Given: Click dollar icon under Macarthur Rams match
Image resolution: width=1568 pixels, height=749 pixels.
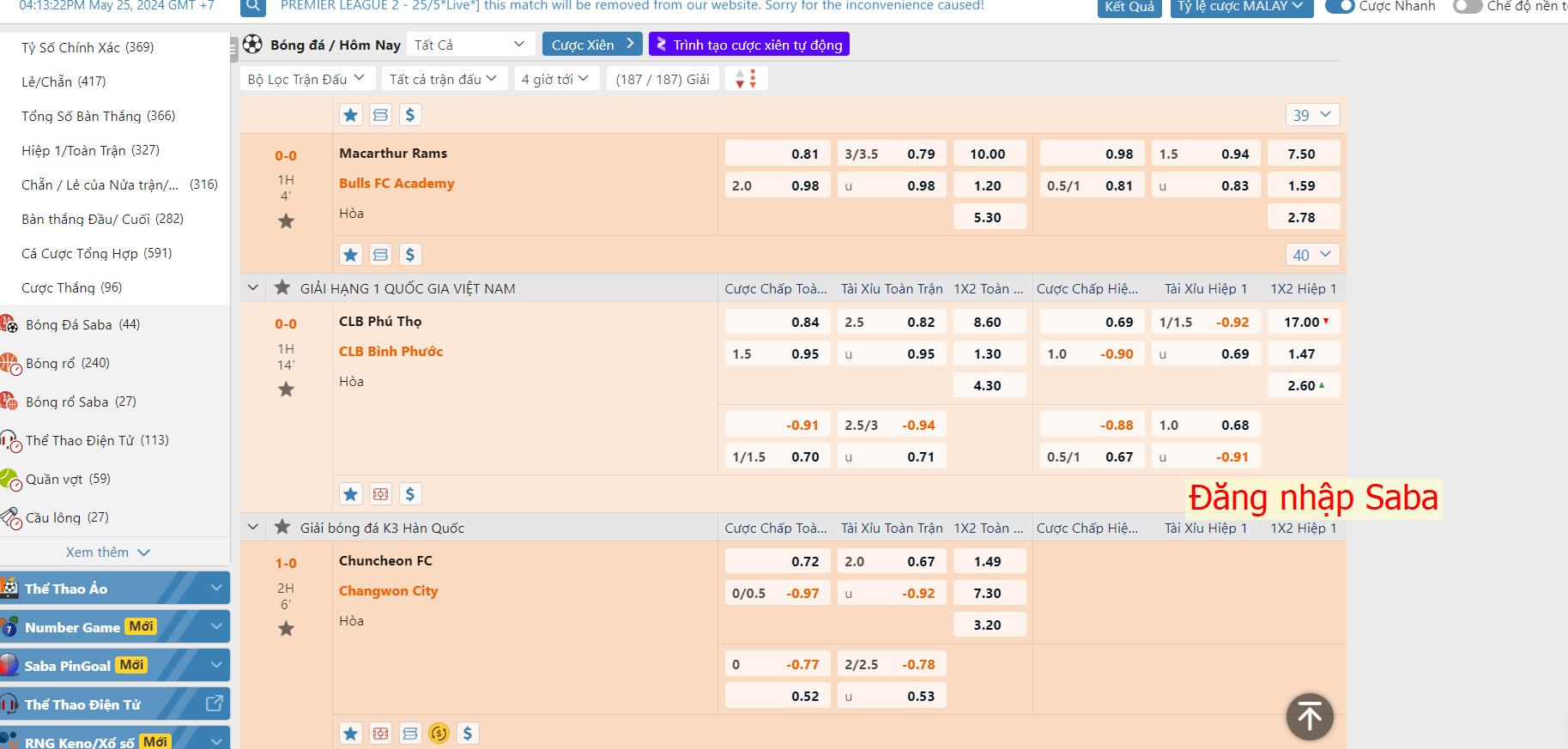Looking at the screenshot, I should click(x=410, y=255).
